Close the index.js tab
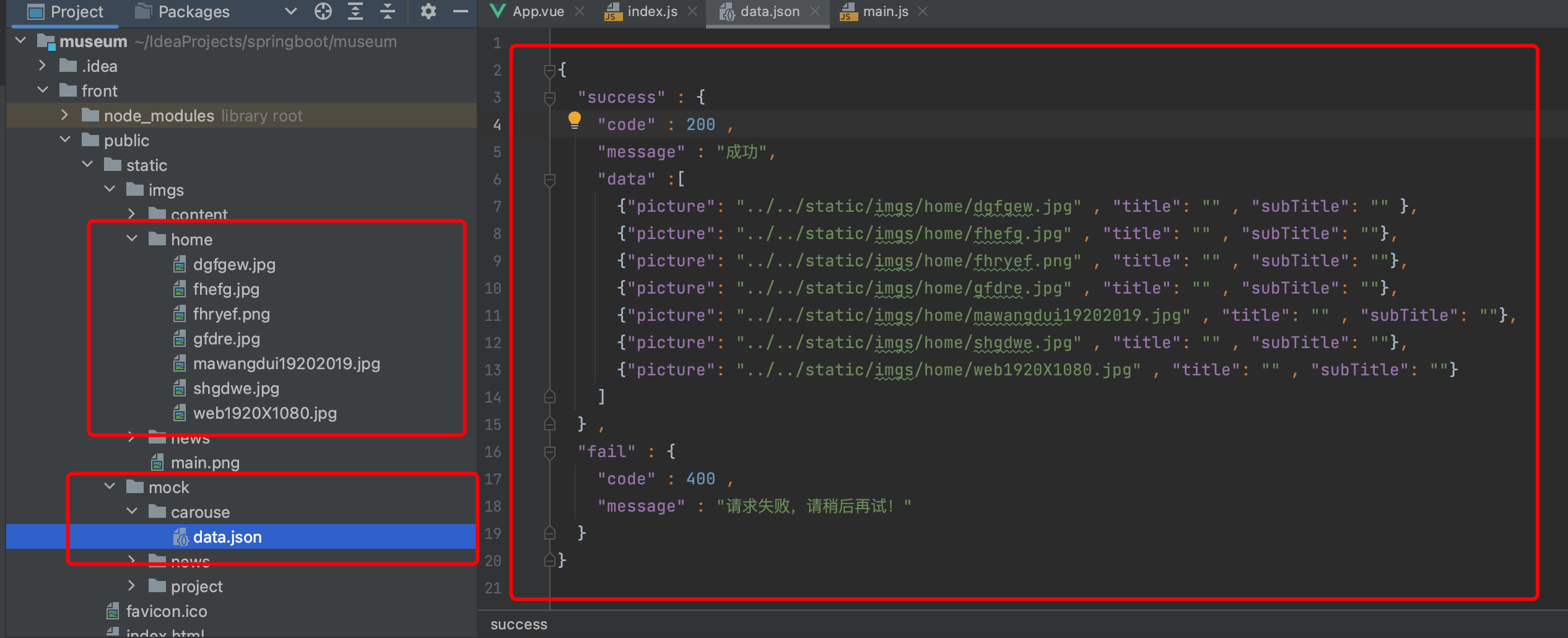Screen dimensions: 1568x638 [x=692, y=11]
